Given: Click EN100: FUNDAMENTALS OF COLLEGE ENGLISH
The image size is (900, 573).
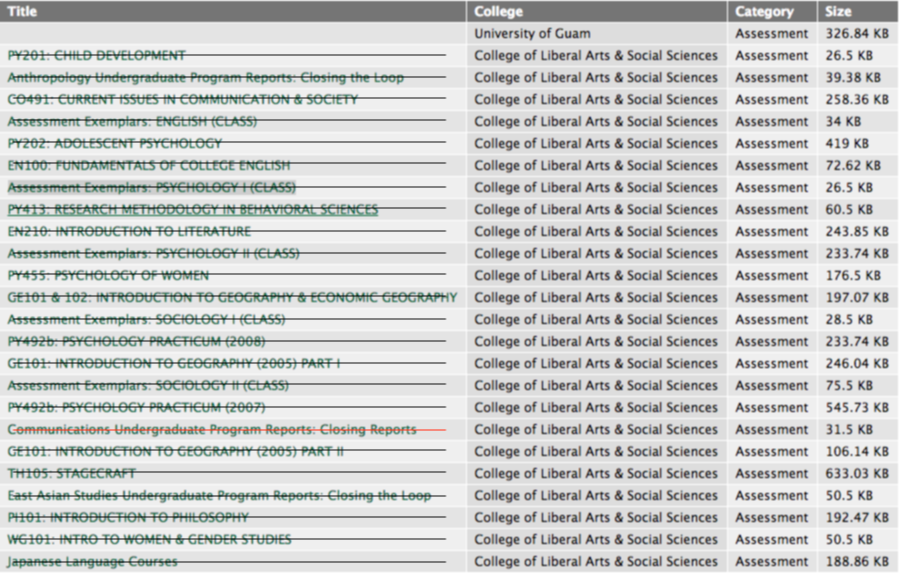Looking at the screenshot, I should coord(149,166).
